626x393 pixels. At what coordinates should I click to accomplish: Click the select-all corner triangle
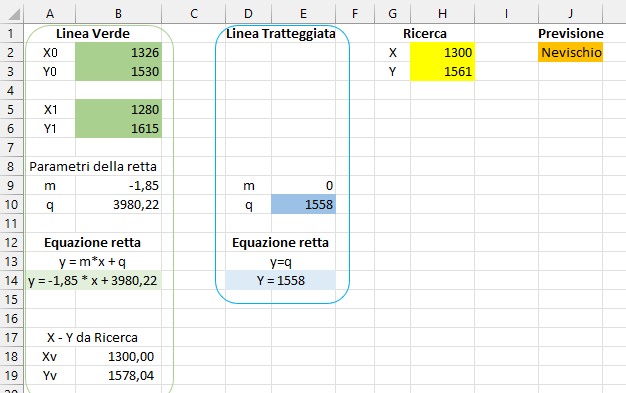pos(13,14)
